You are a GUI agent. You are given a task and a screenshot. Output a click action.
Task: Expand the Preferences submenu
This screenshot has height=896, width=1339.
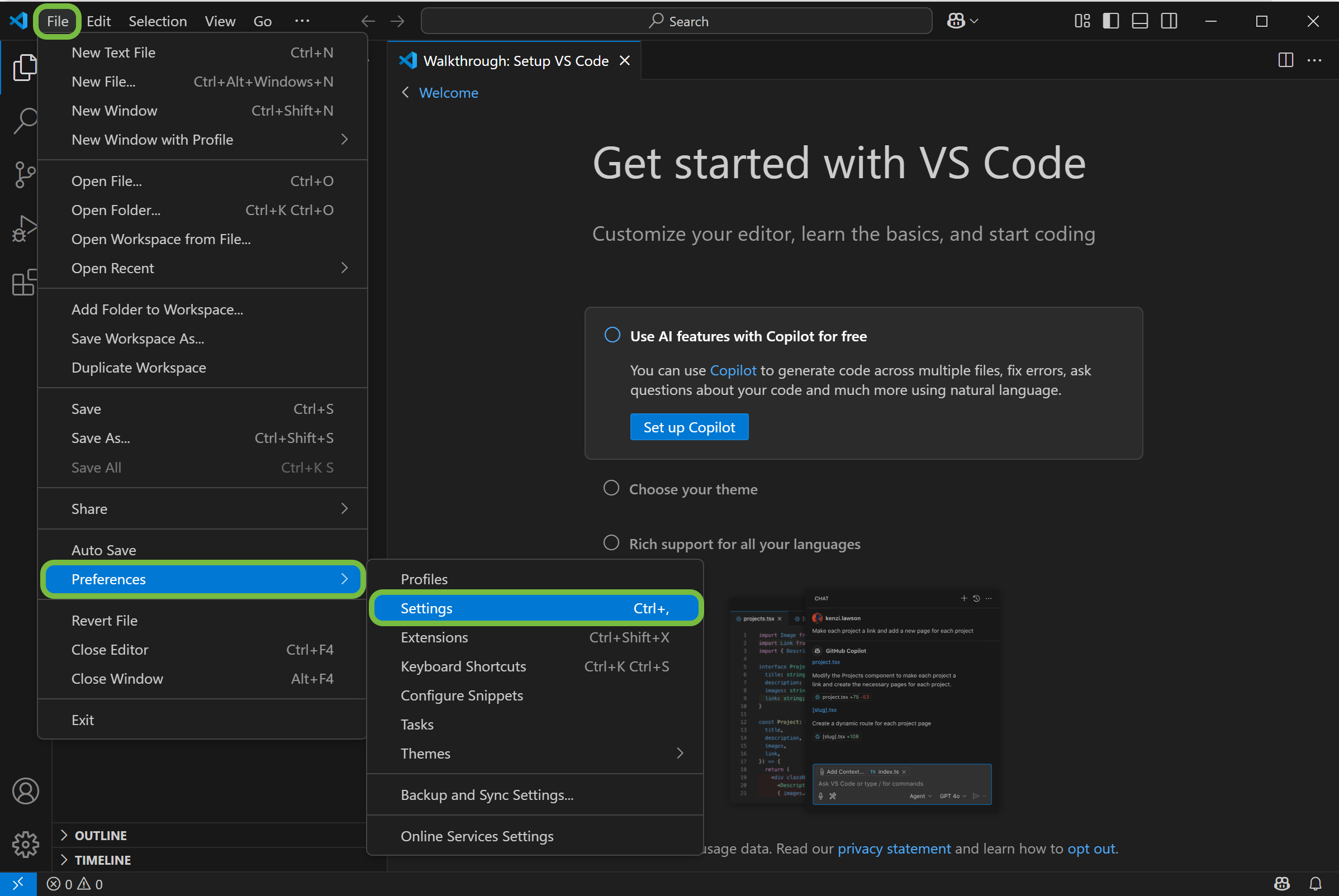[202, 579]
